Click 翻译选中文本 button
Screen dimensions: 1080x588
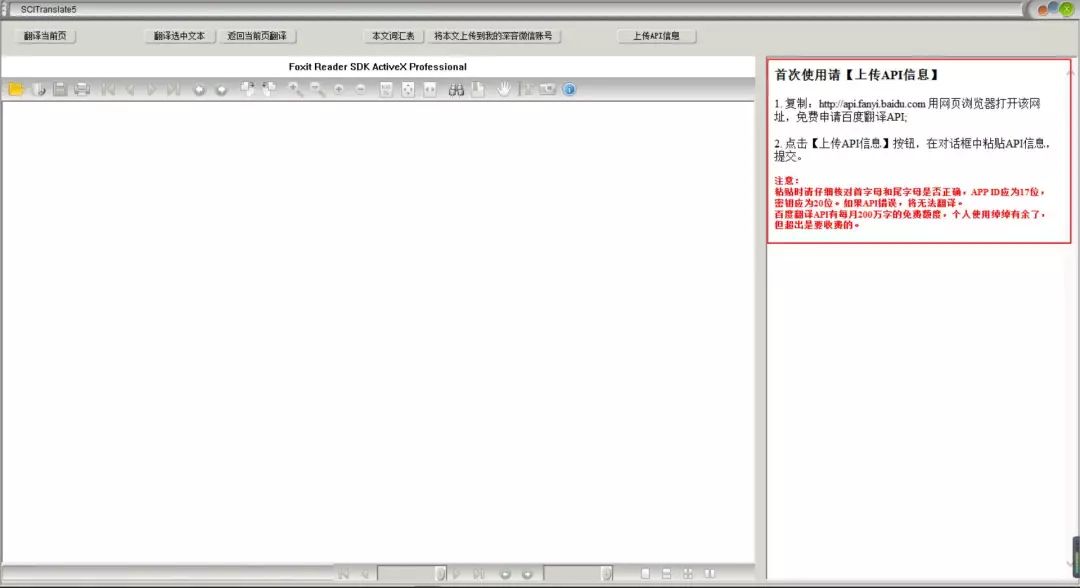pyautogui.click(x=179, y=36)
